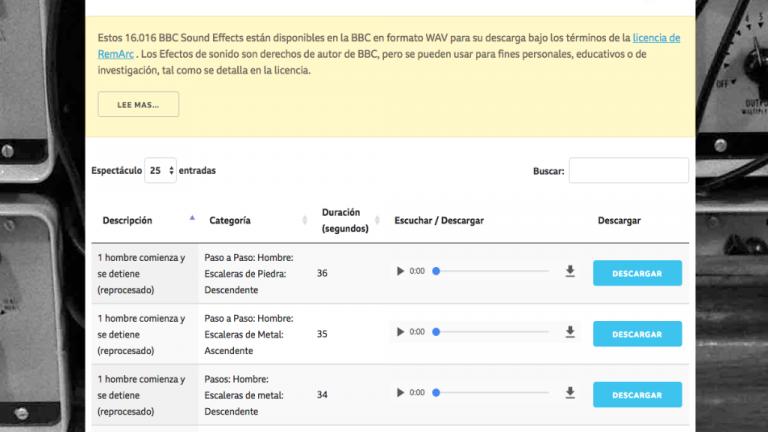
Task: Click DESCARGAR button for the 36-second sound
Action: pyautogui.click(x=637, y=273)
